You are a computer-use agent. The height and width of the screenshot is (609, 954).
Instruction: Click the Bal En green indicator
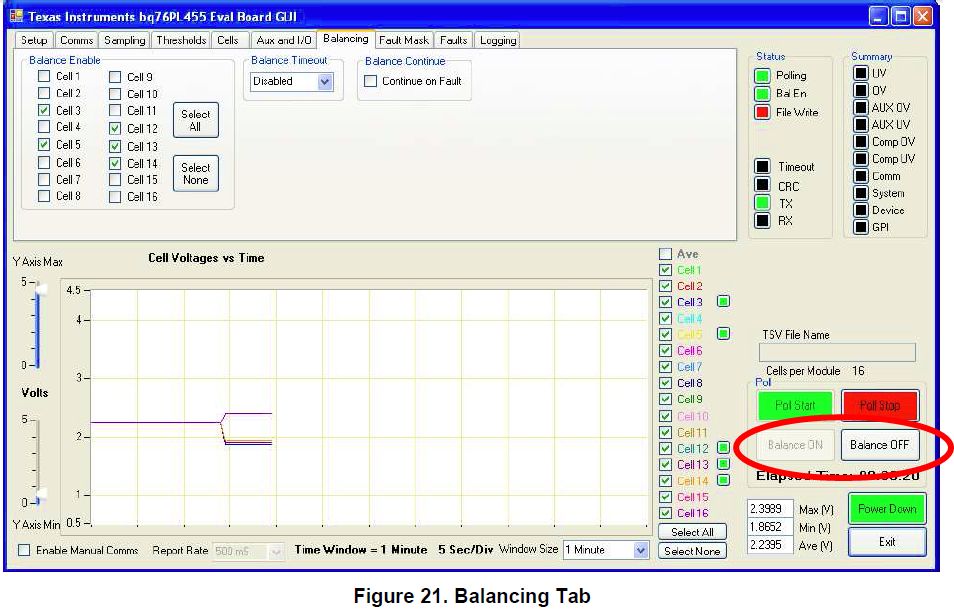762,94
